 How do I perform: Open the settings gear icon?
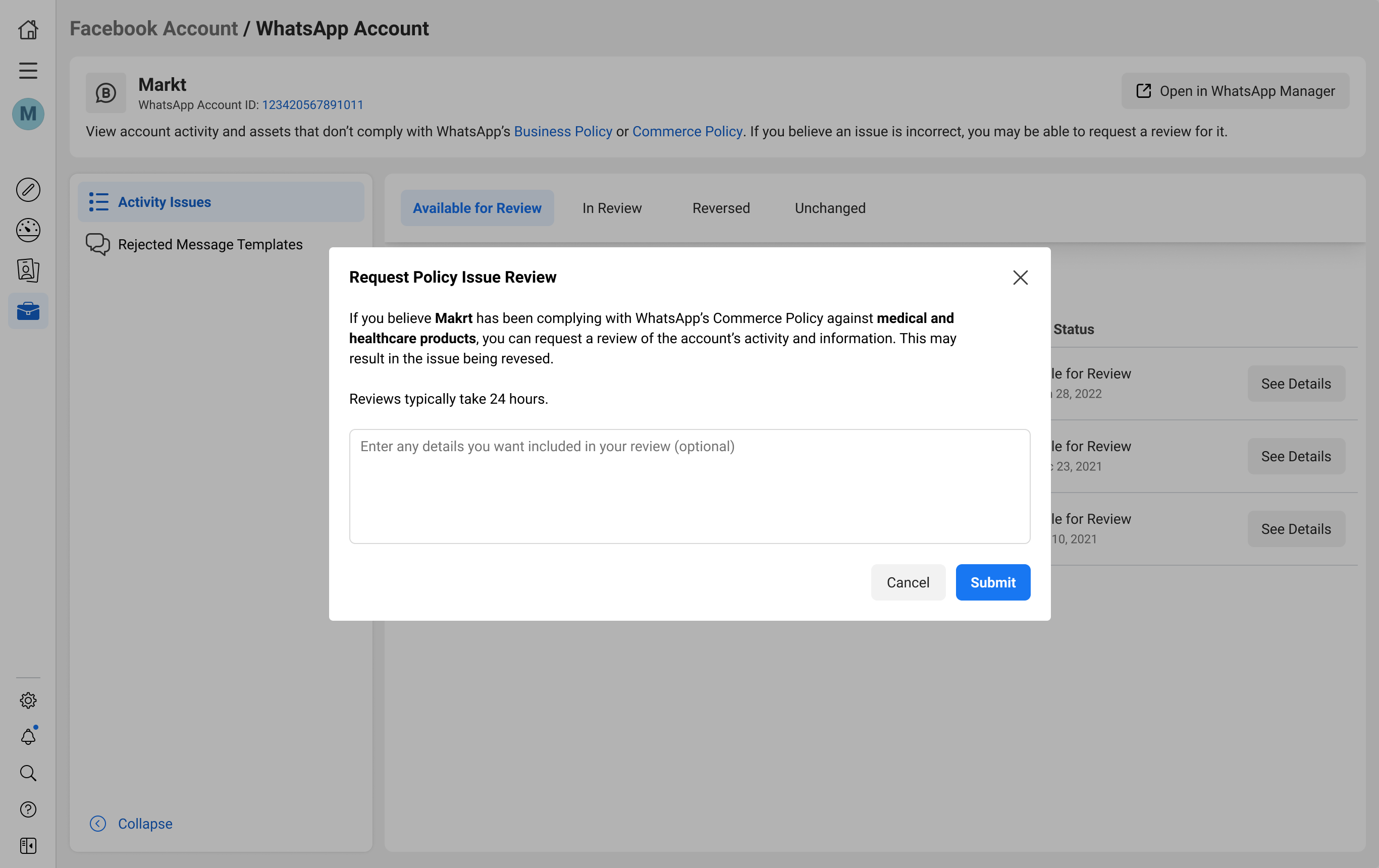click(x=28, y=700)
